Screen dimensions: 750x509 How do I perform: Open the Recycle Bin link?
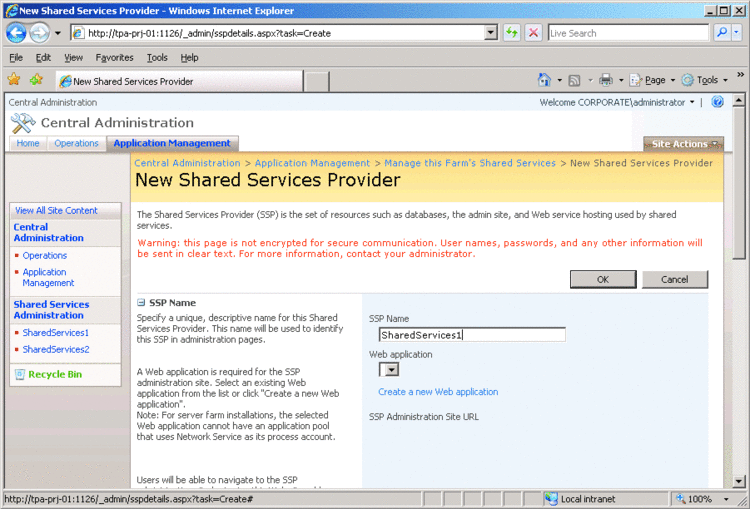click(55, 375)
